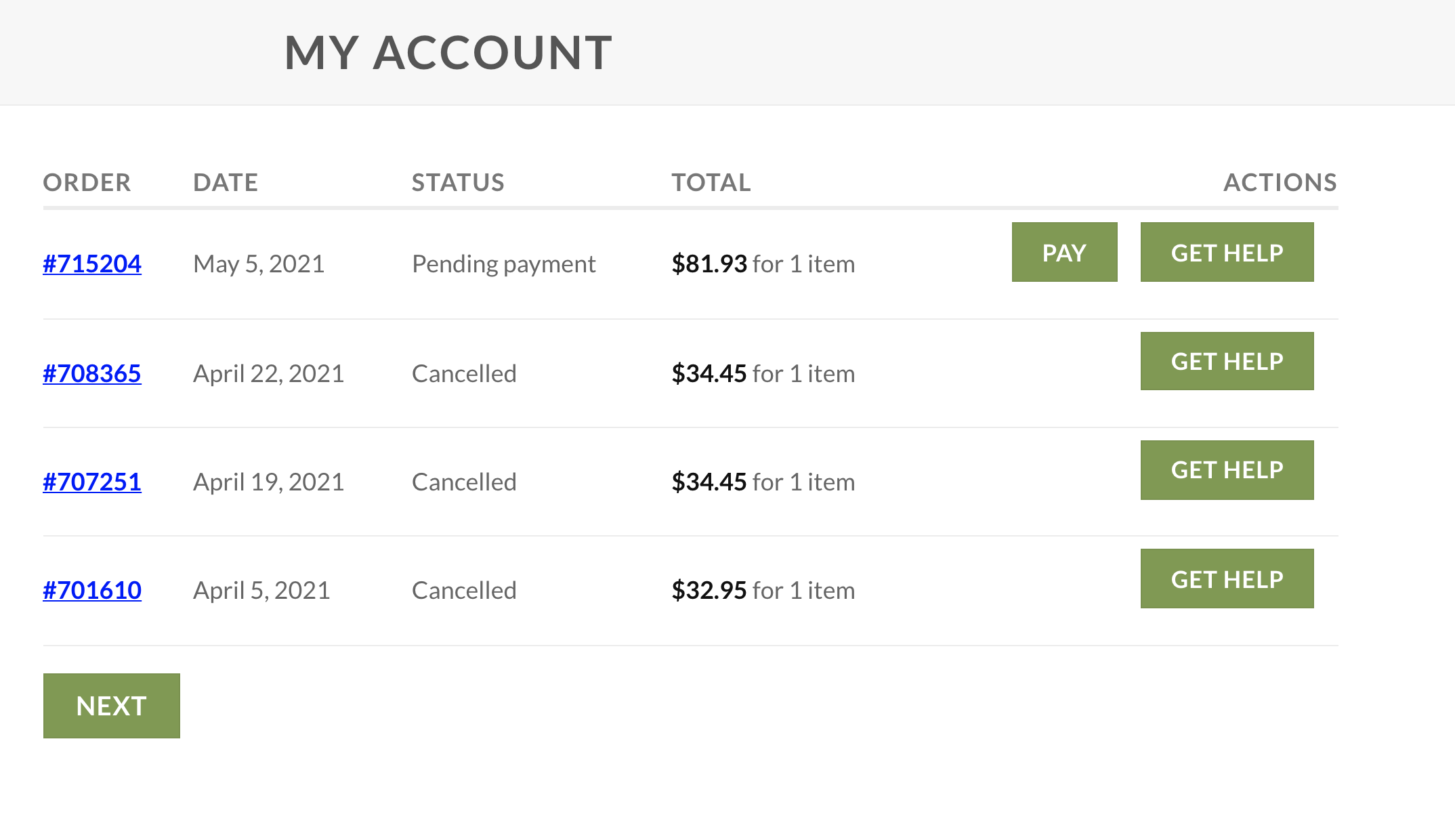Open order #701610 details link
Viewport: 1455px width, 840px height.
[92, 590]
